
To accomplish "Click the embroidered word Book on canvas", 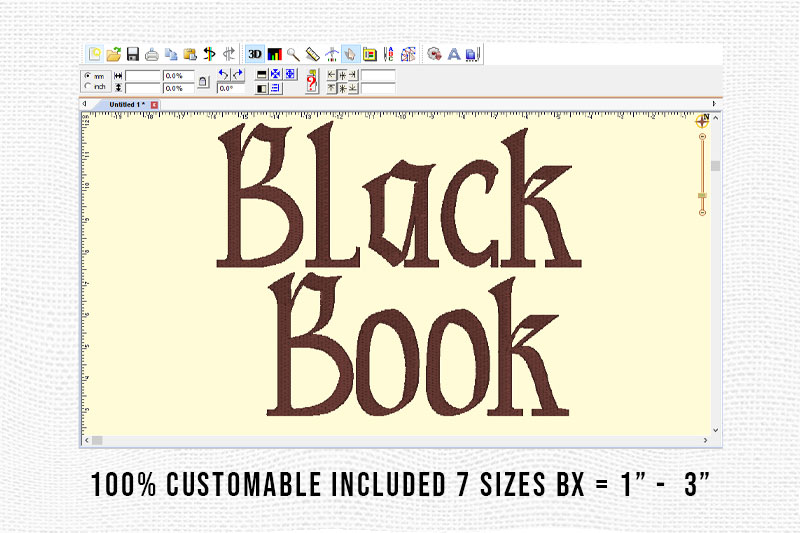I will coord(418,346).
